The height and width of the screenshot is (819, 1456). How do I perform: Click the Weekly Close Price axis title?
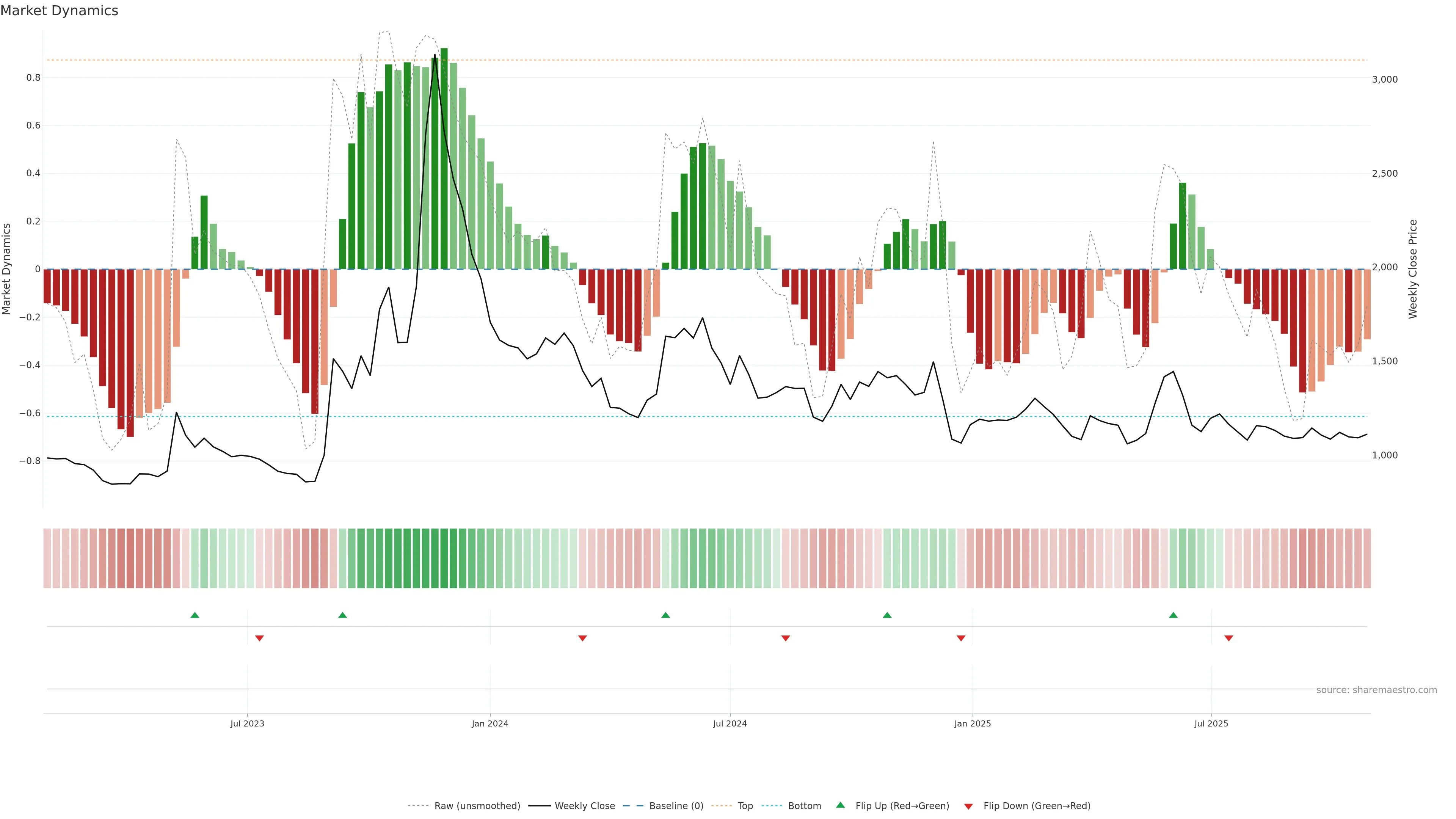[1412, 269]
